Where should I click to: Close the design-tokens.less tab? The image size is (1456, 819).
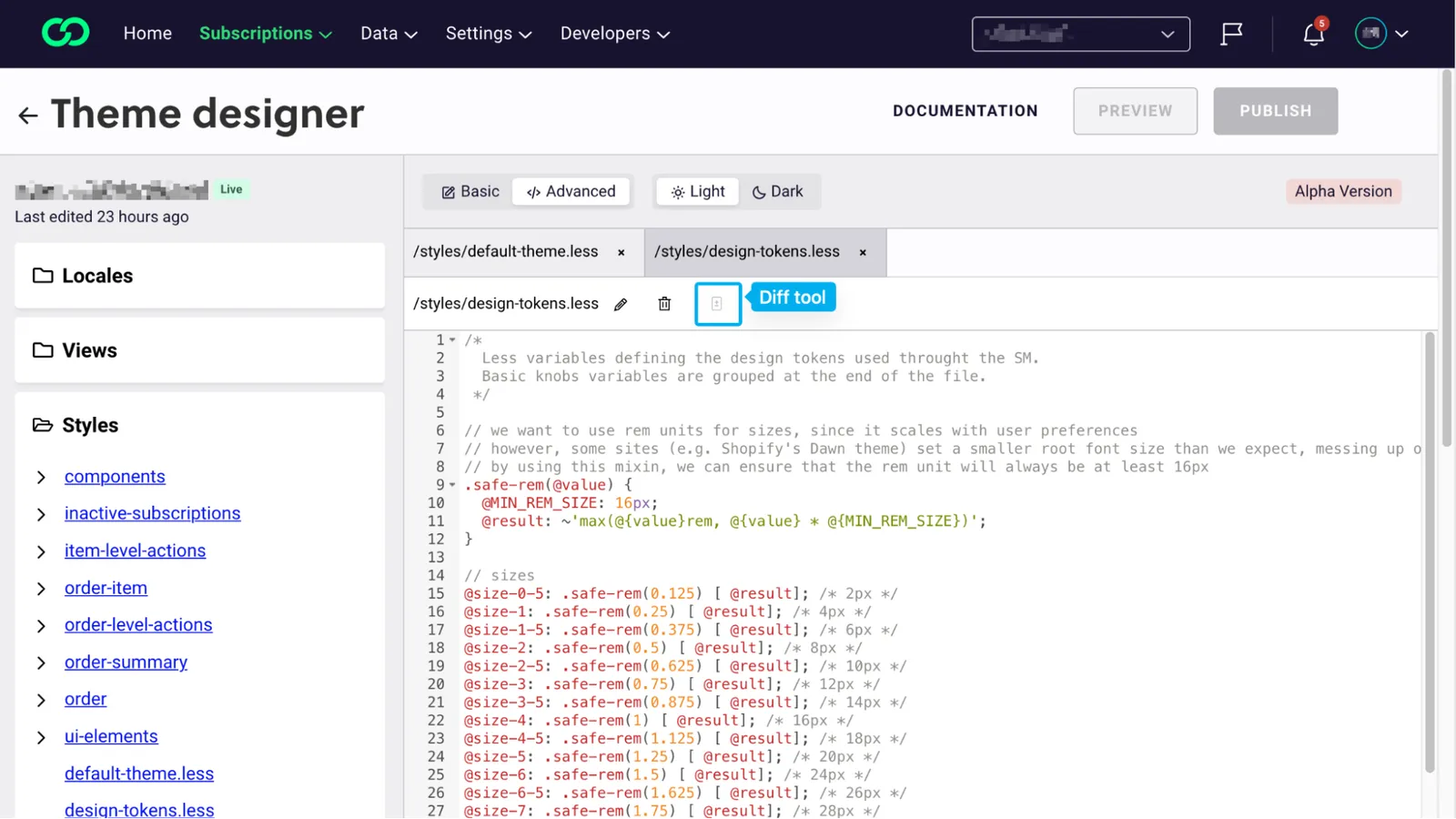[x=863, y=252]
